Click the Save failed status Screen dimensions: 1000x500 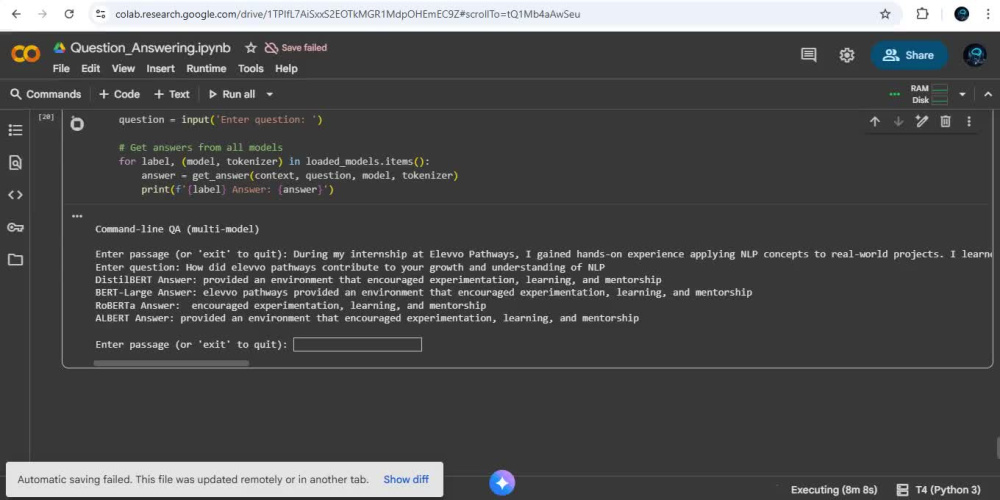296,48
